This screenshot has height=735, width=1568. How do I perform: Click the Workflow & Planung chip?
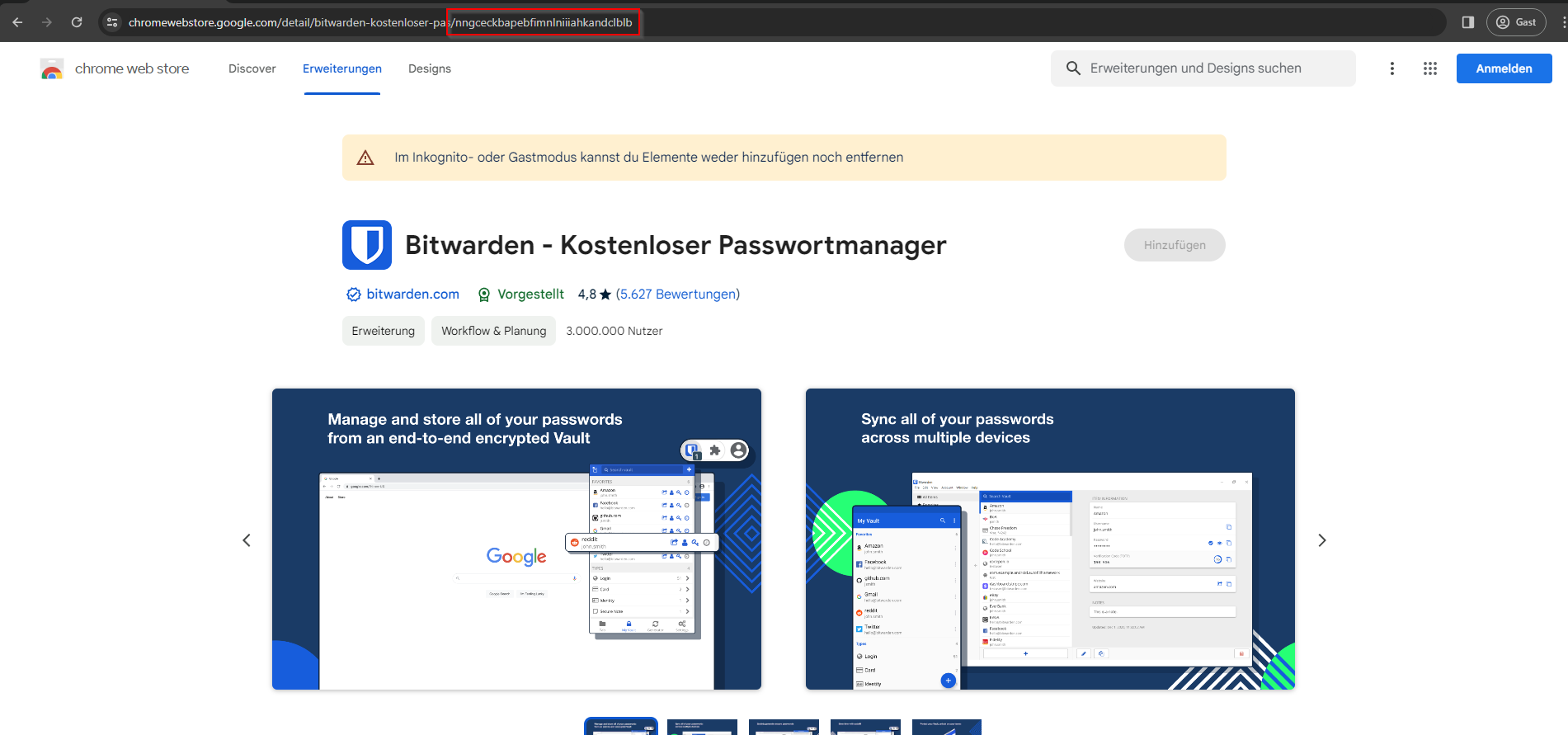[x=494, y=331]
